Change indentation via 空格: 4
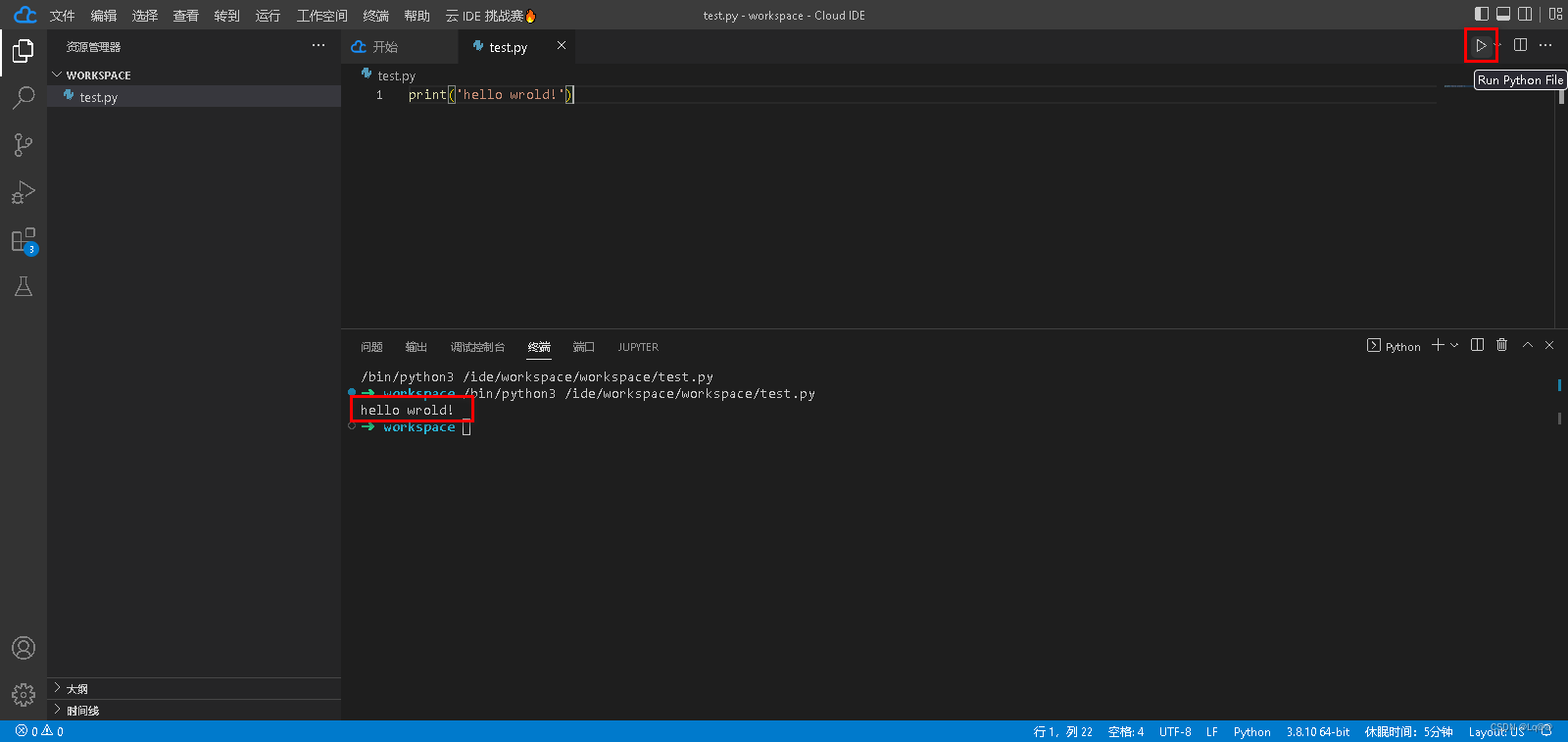The image size is (1568, 742). pyautogui.click(x=1126, y=732)
